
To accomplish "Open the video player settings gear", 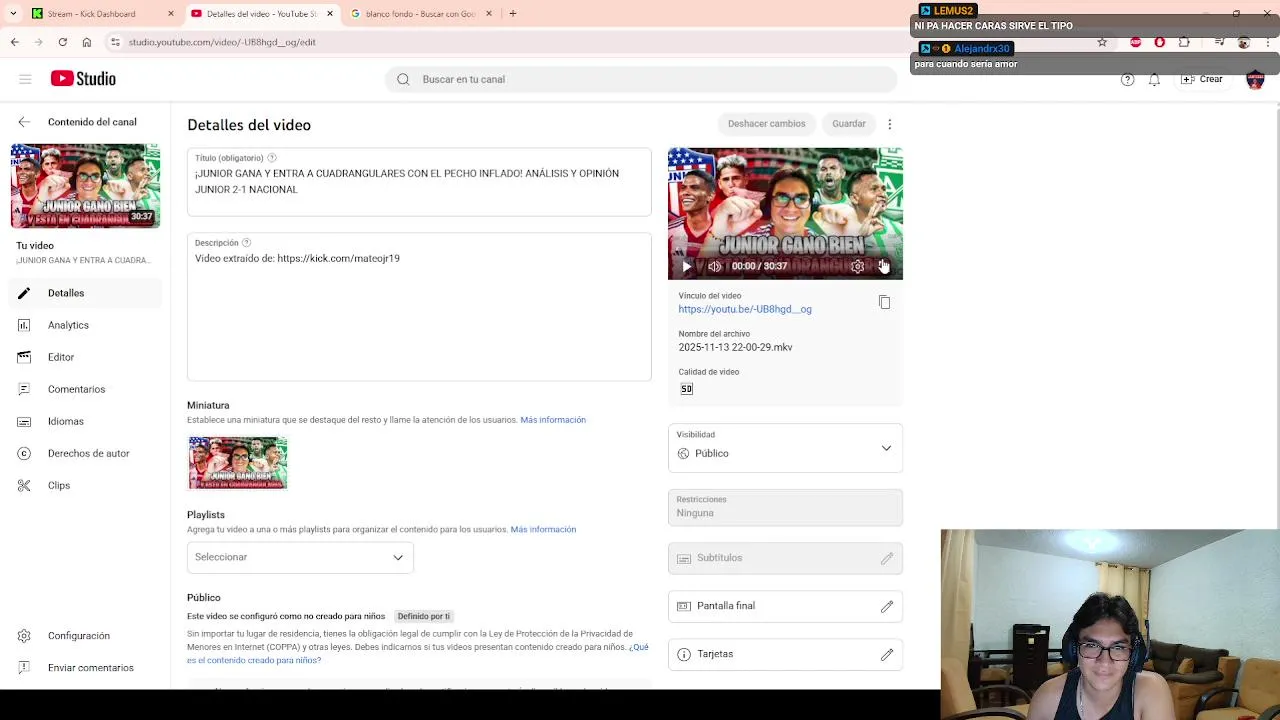I will 857,266.
